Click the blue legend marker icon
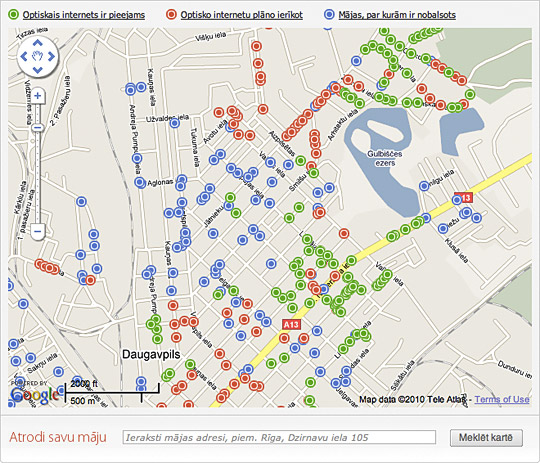The width and height of the screenshot is (540, 463). (329, 14)
